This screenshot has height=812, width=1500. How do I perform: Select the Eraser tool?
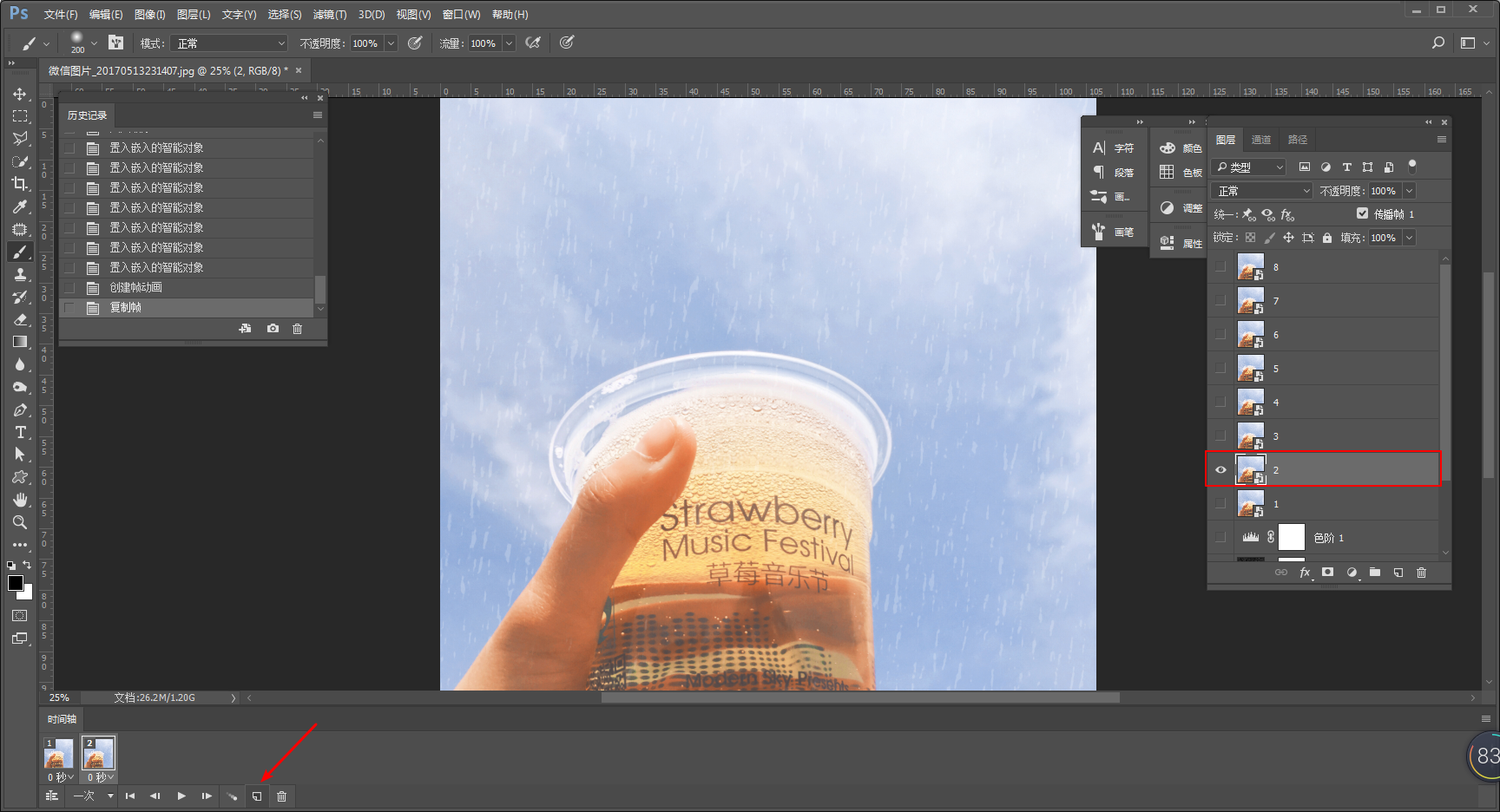[20, 319]
